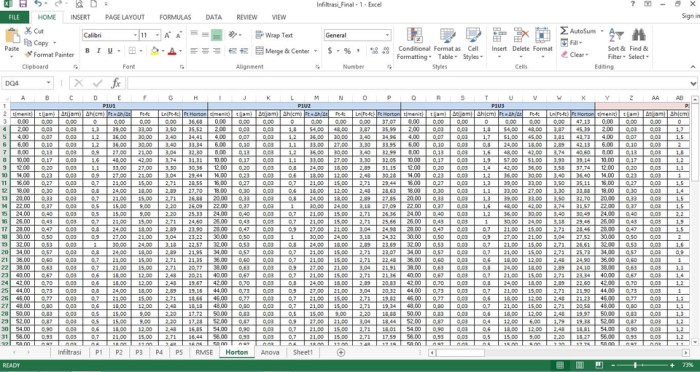
Task: Cut selection with the scissors icon
Action: [x=29, y=31]
